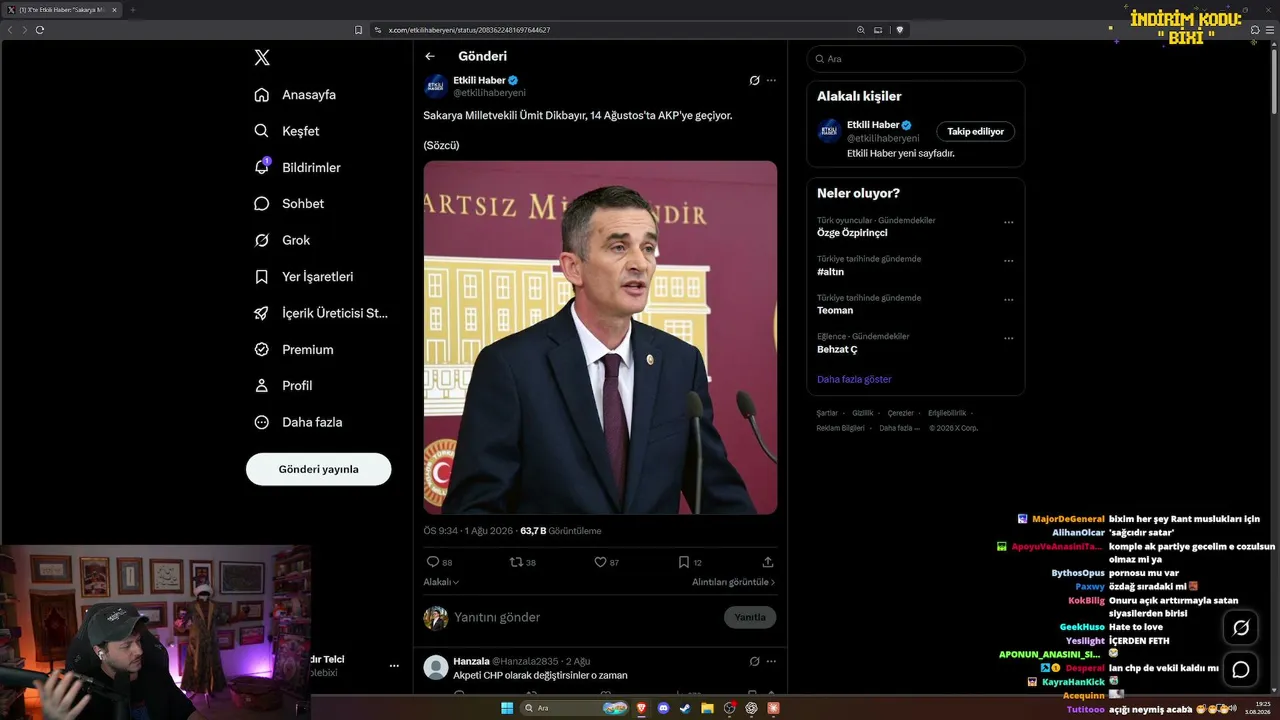Click the Takip ediliyor button
The width and height of the screenshot is (1280, 720).
point(976,131)
